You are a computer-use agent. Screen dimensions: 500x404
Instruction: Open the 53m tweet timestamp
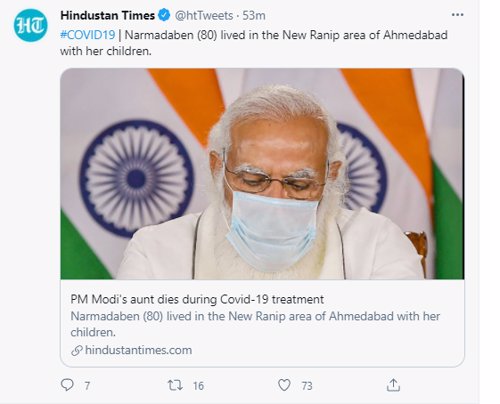(254, 15)
